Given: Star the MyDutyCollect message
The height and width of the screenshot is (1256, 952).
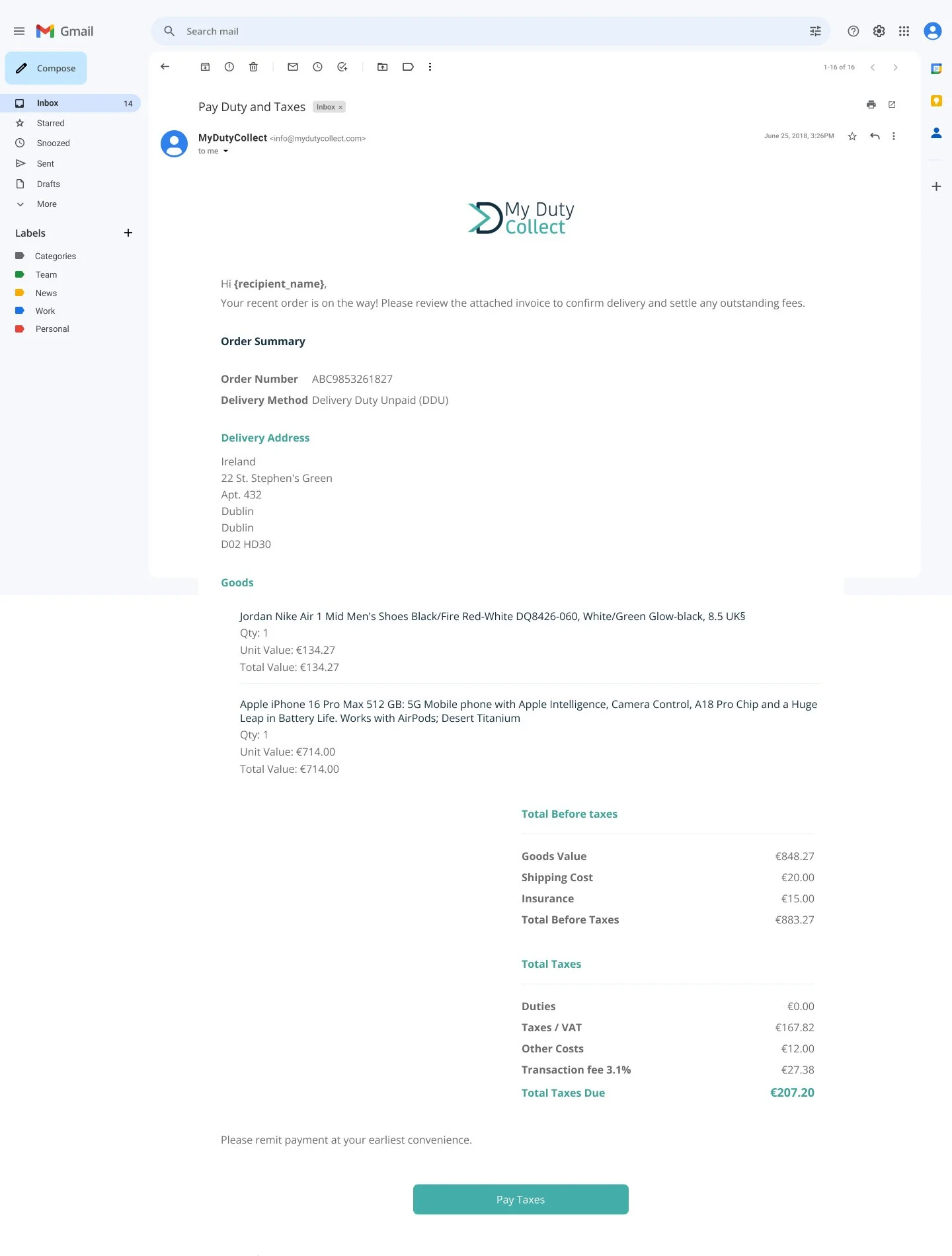Looking at the screenshot, I should 852,136.
